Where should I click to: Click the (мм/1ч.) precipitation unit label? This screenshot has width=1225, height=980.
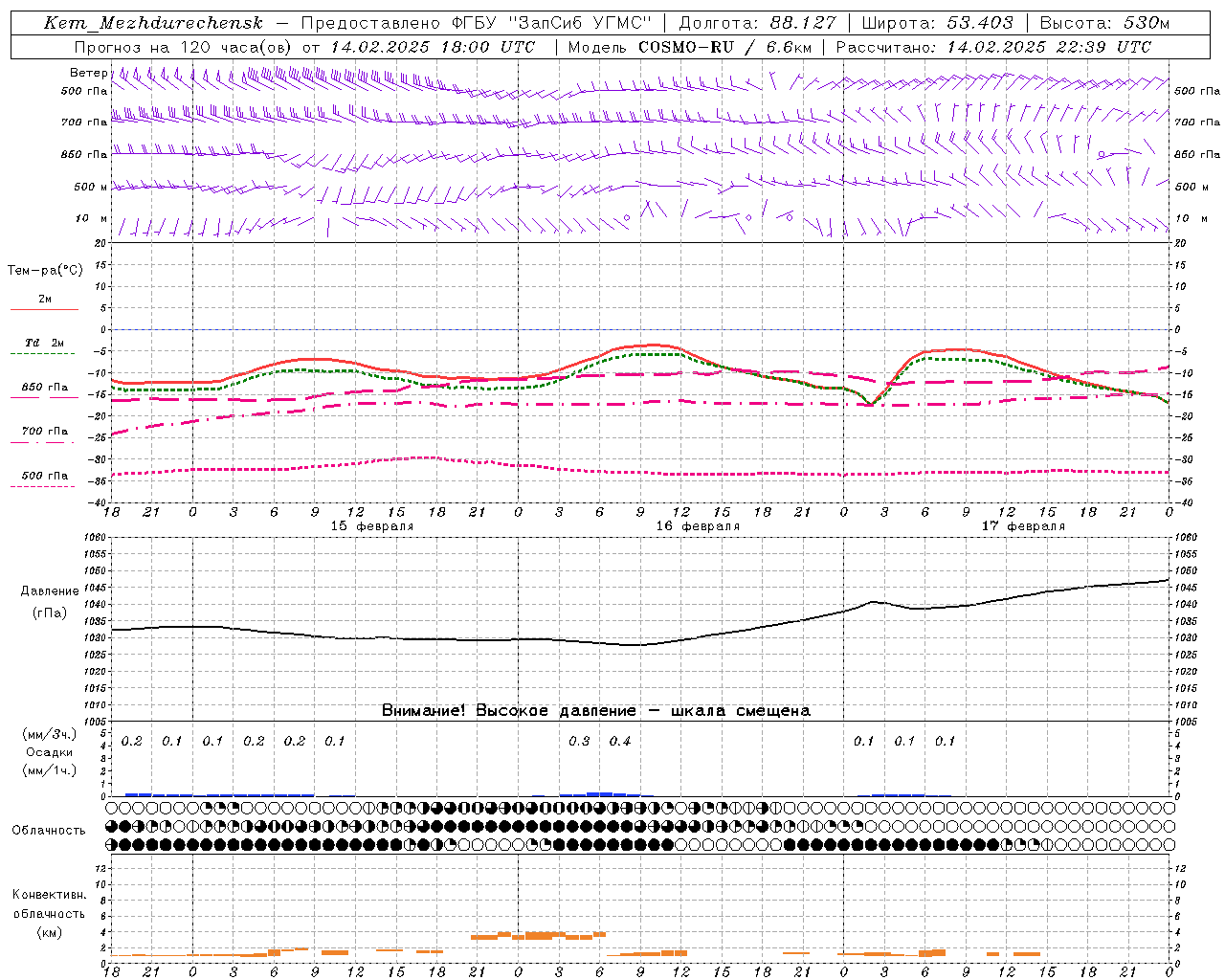coord(51,770)
